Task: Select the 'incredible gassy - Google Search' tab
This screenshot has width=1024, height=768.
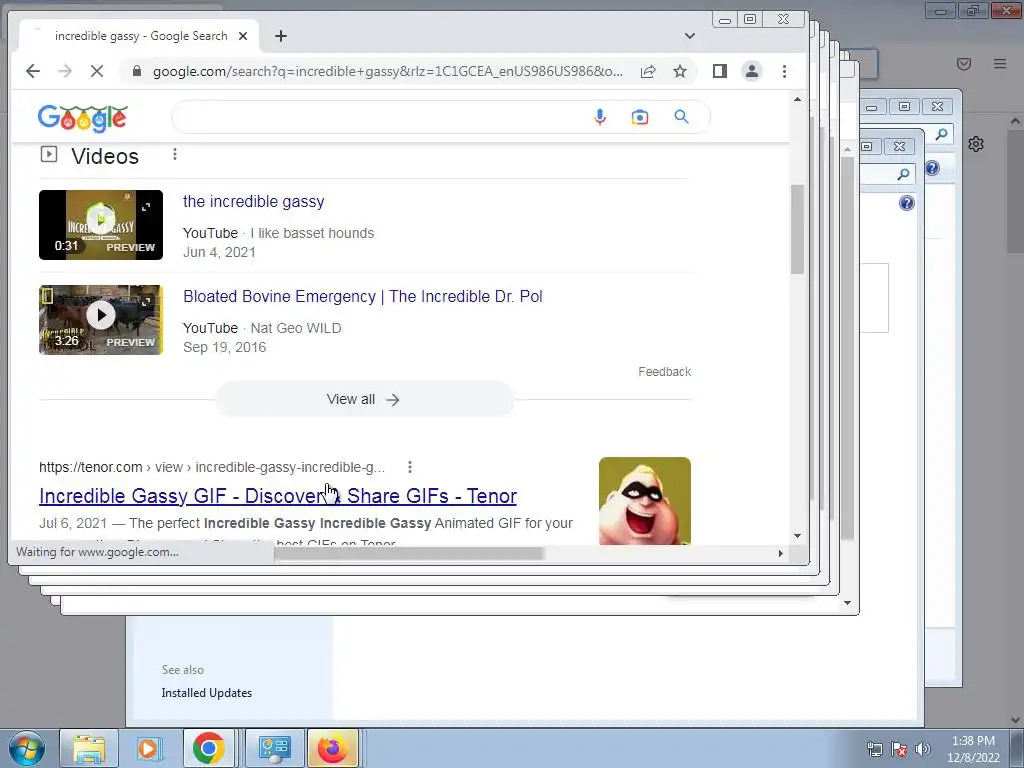Action: (x=141, y=36)
